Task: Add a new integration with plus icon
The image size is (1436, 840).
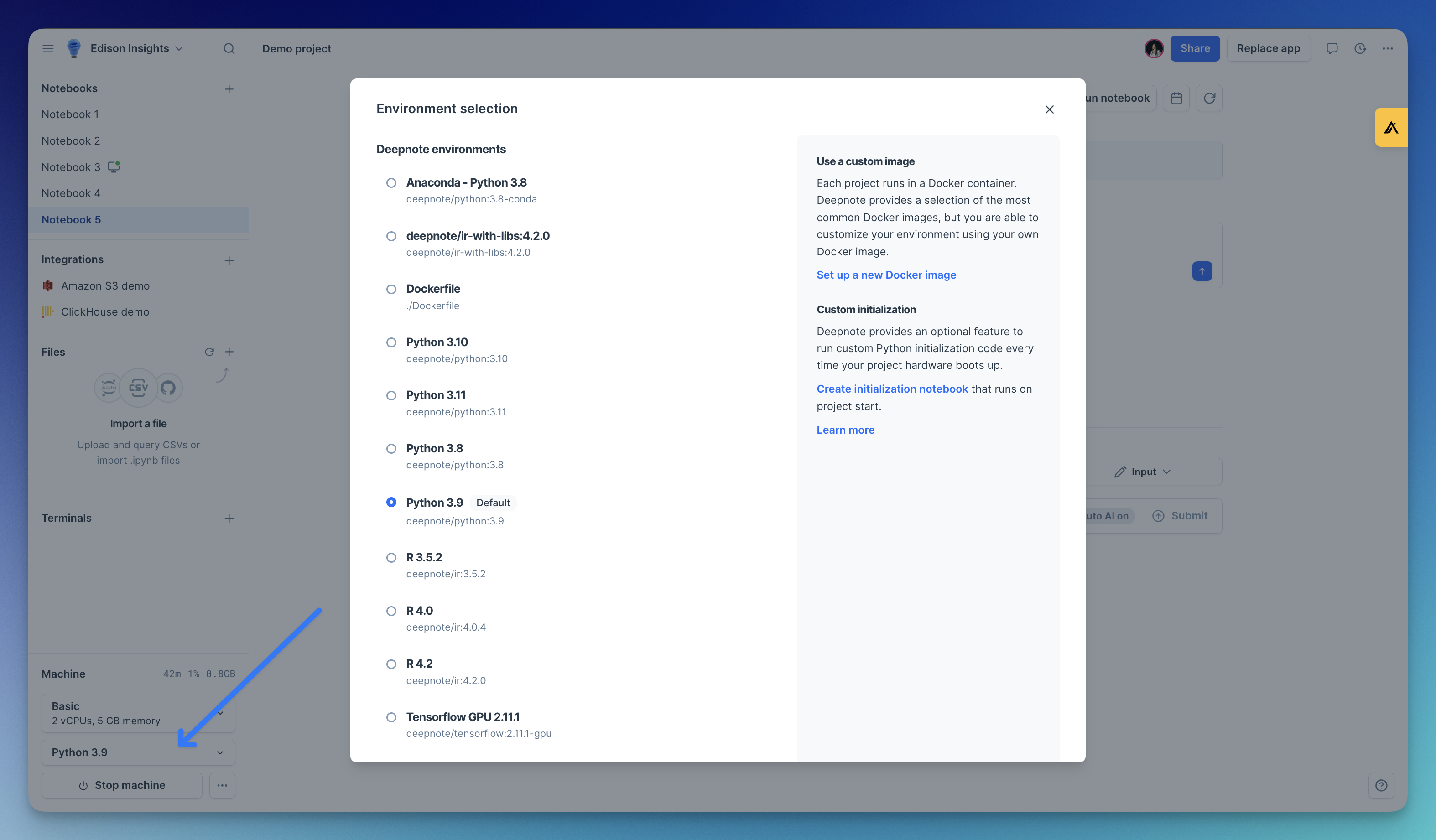Action: (229, 260)
